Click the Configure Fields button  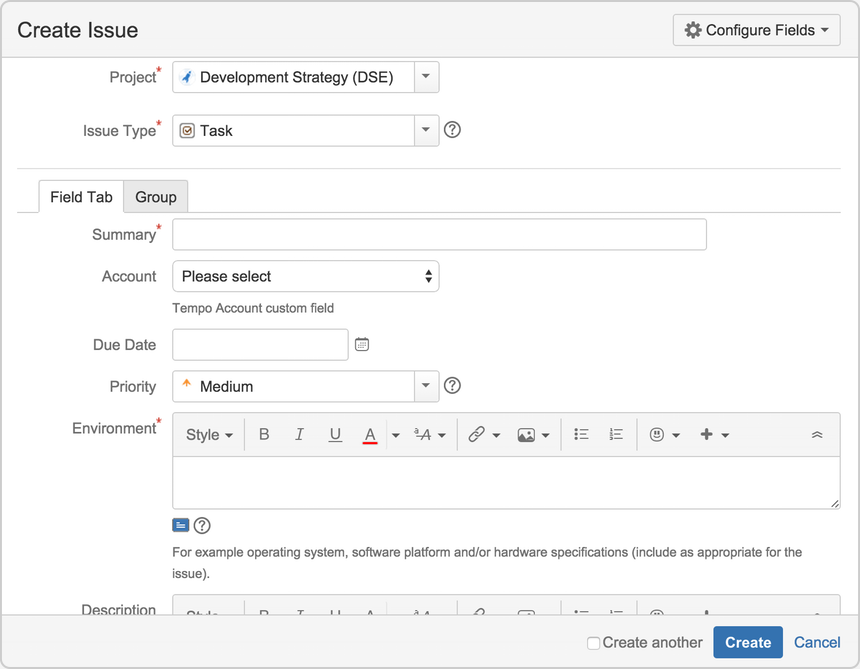tap(756, 30)
